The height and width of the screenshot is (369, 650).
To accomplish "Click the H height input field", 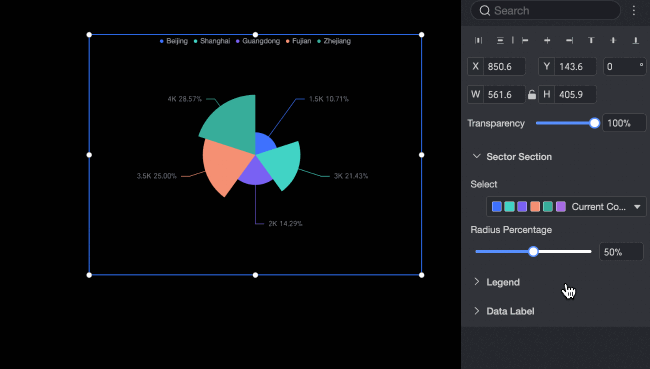I will (575, 95).
